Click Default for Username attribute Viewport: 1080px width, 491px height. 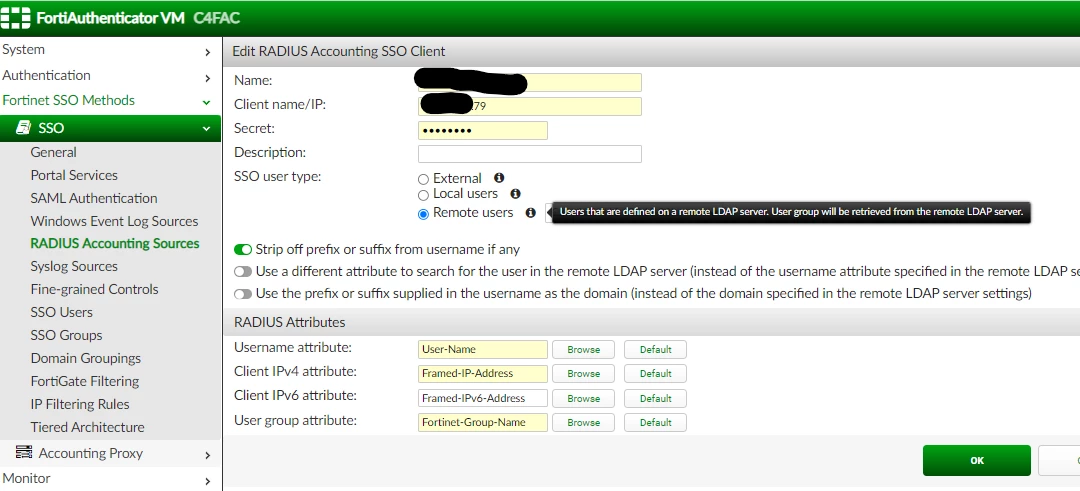coord(655,349)
